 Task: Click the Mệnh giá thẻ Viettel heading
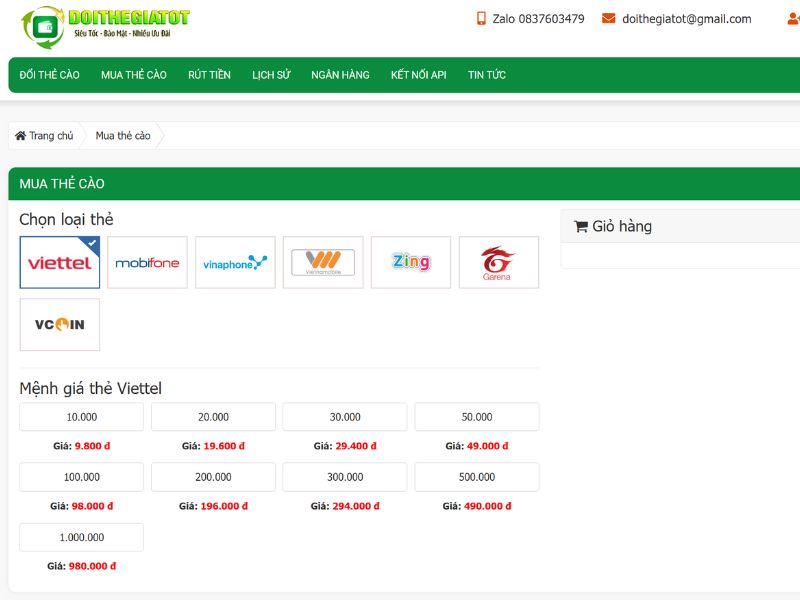click(90, 388)
